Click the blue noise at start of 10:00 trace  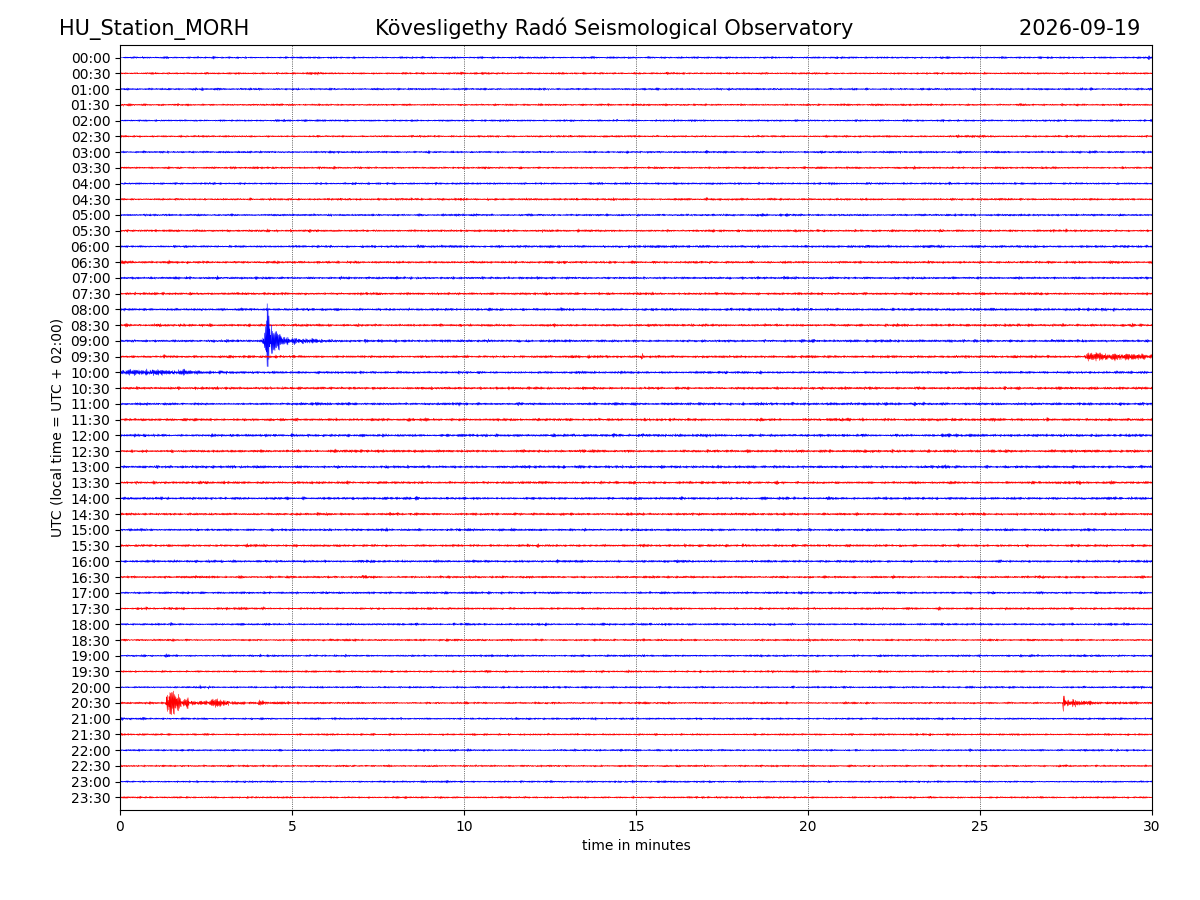160,372
